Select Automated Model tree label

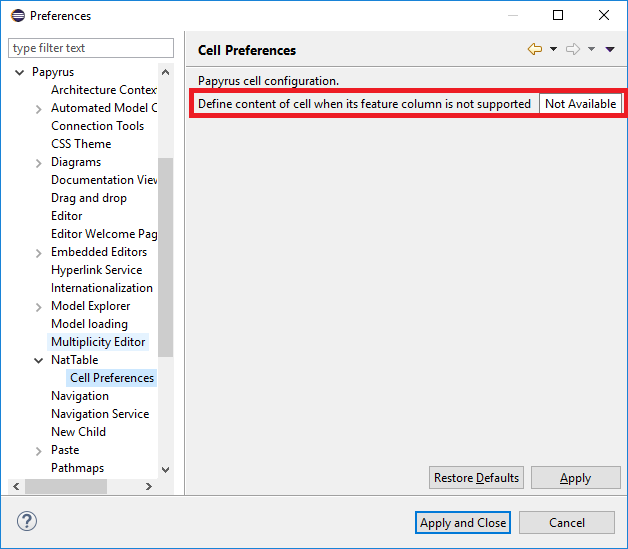104,108
